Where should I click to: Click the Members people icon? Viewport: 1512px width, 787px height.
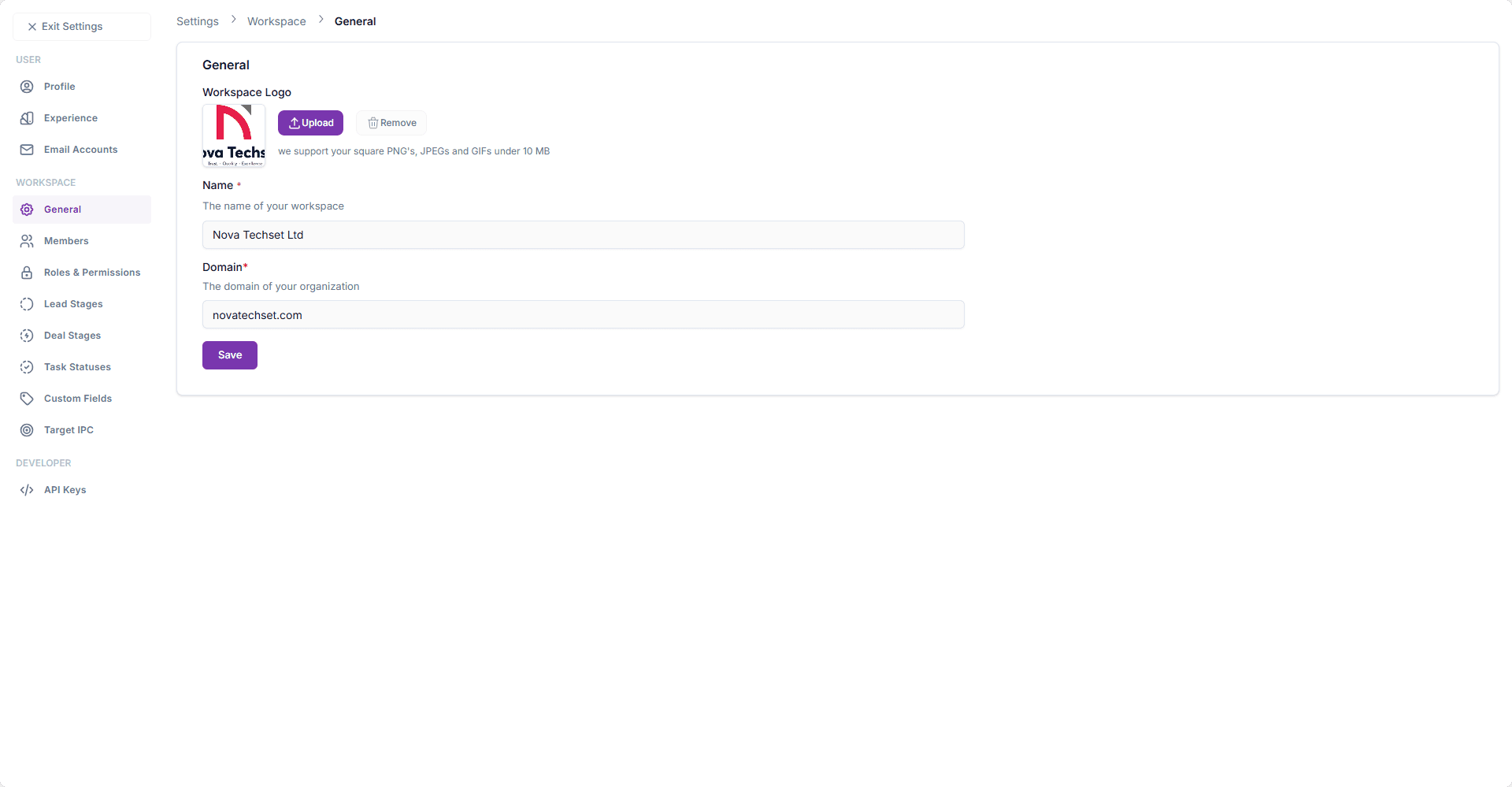pyautogui.click(x=27, y=241)
